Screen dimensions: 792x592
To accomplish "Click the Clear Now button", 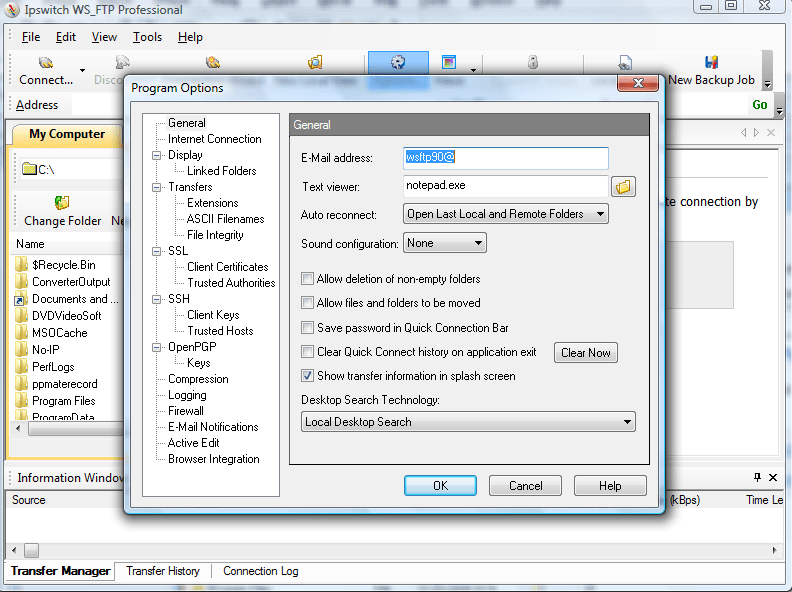I will 586,353.
